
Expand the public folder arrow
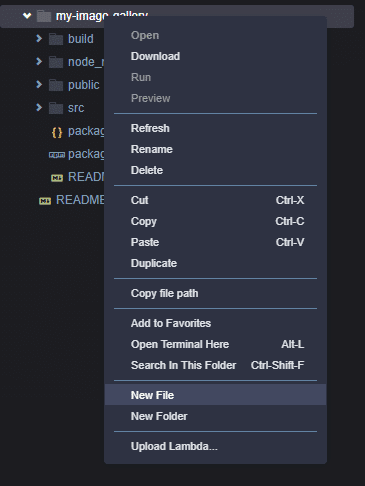click(39, 84)
